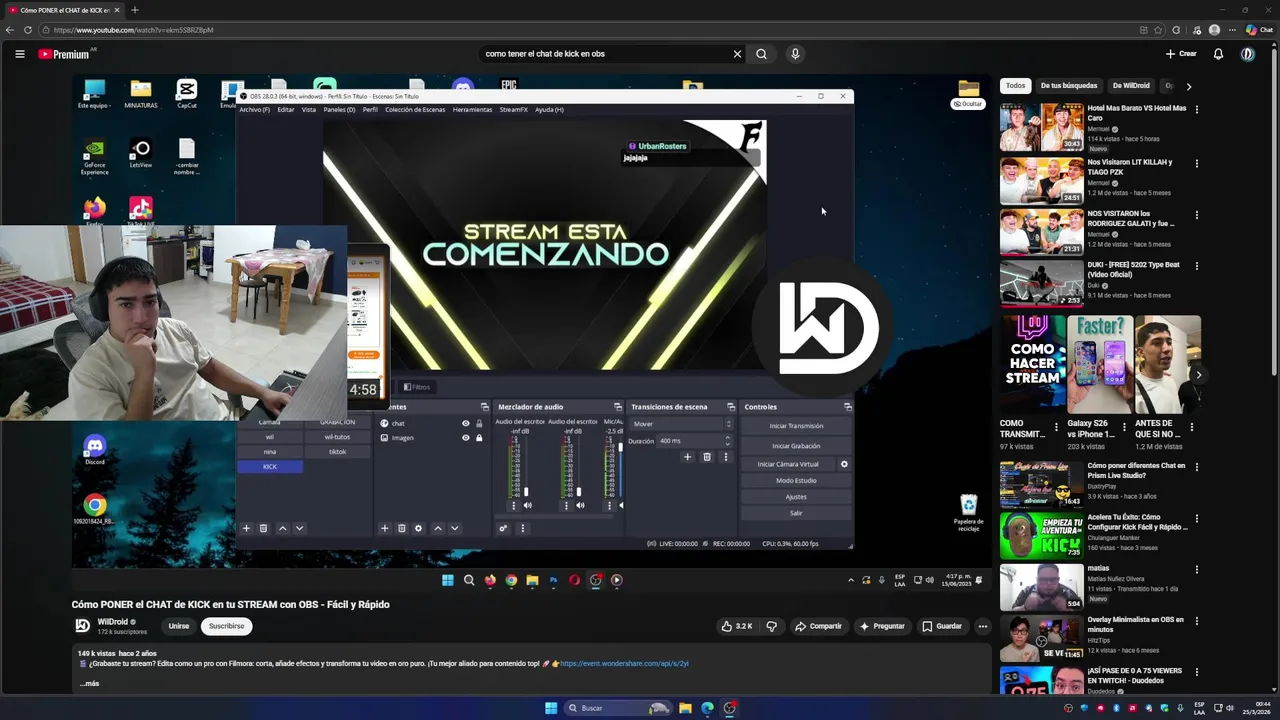Open Virtual Camera settings gear in OBS
1280x720 pixels.
844,464
